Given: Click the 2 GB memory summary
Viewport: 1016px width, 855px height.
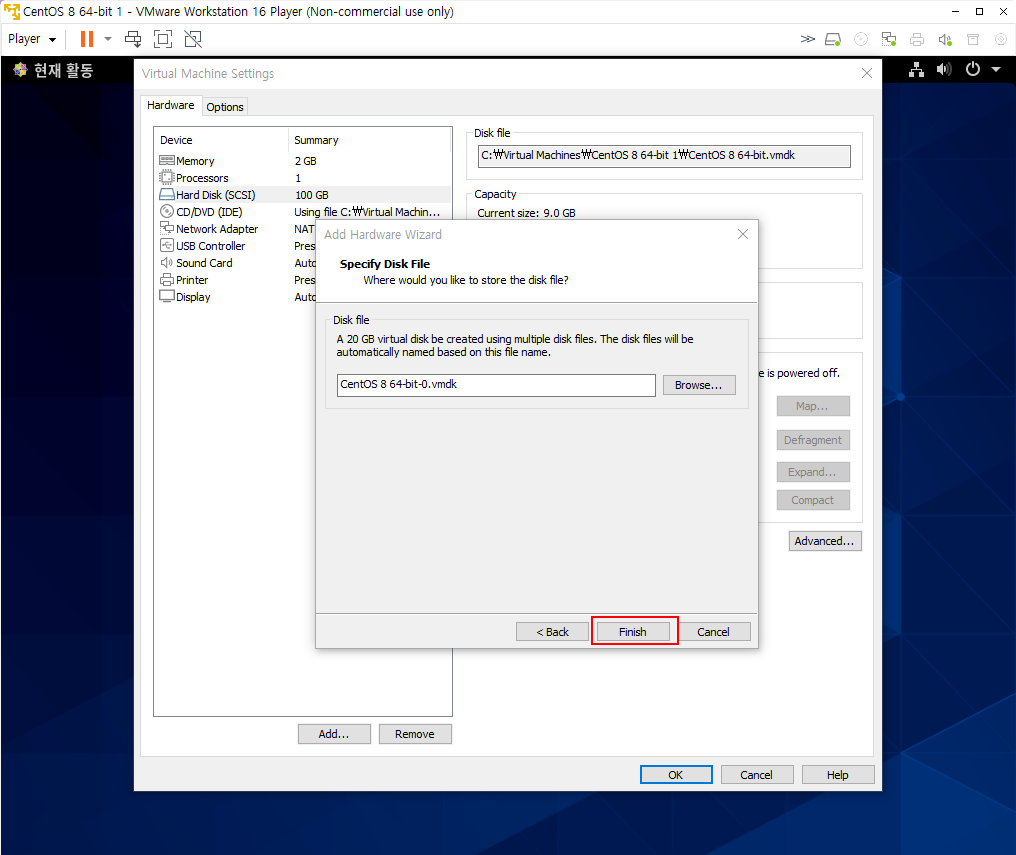Looking at the screenshot, I should (306, 161).
